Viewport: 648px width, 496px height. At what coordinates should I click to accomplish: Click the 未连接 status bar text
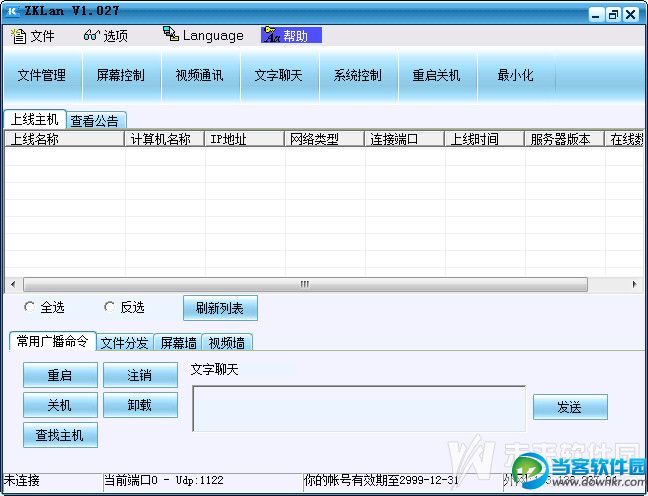coord(21,480)
